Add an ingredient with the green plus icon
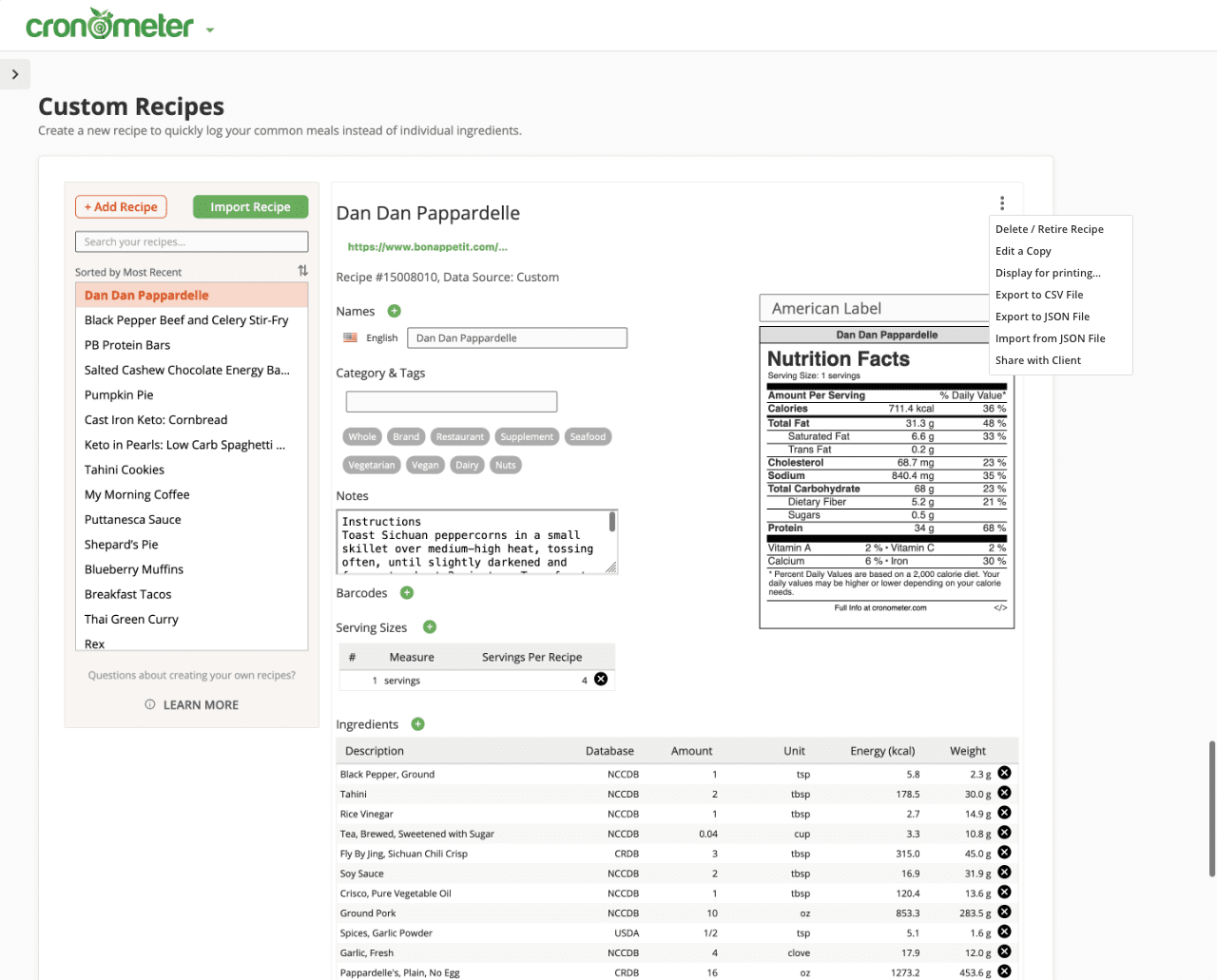The height and width of the screenshot is (980, 1217). tap(417, 723)
